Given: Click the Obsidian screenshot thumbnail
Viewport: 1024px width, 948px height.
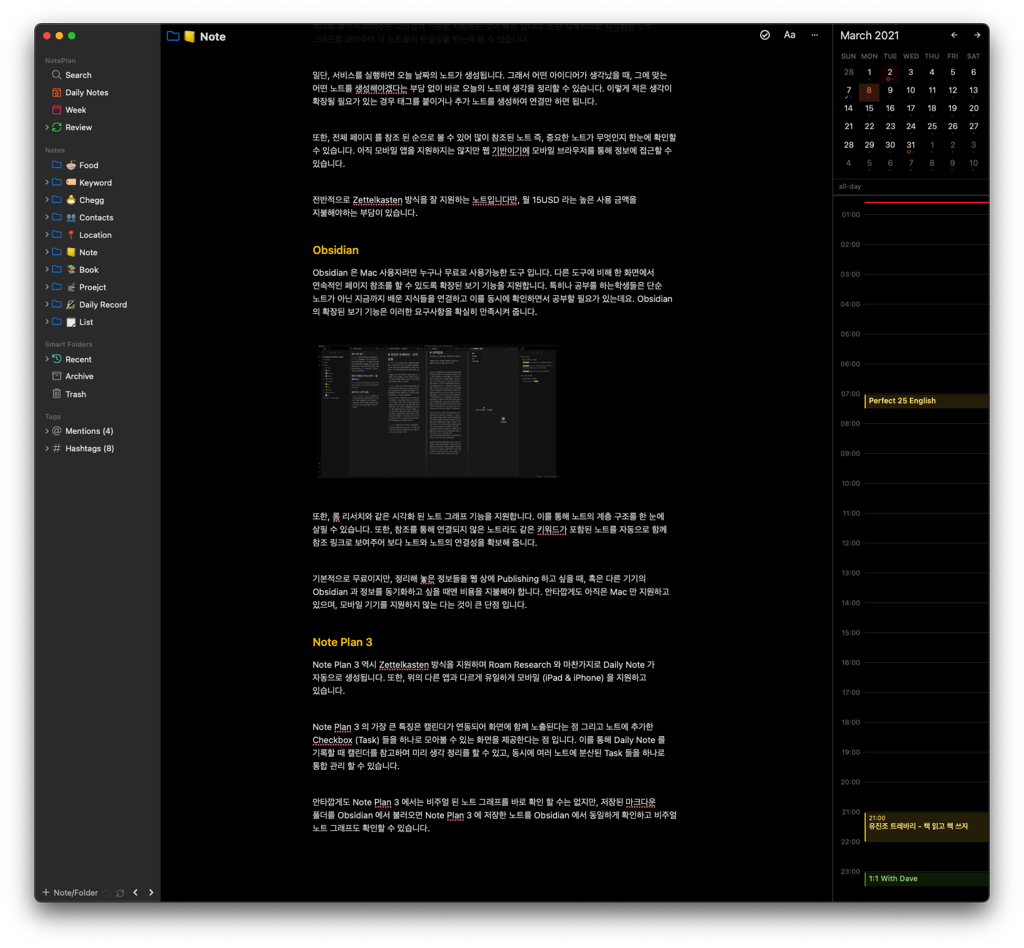Looking at the screenshot, I should point(438,411).
